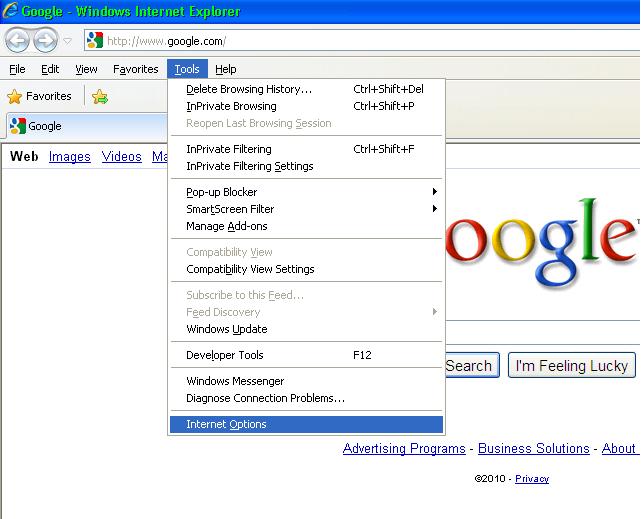Open Compatibility View Settings
The height and width of the screenshot is (519, 641).
[306, 269]
